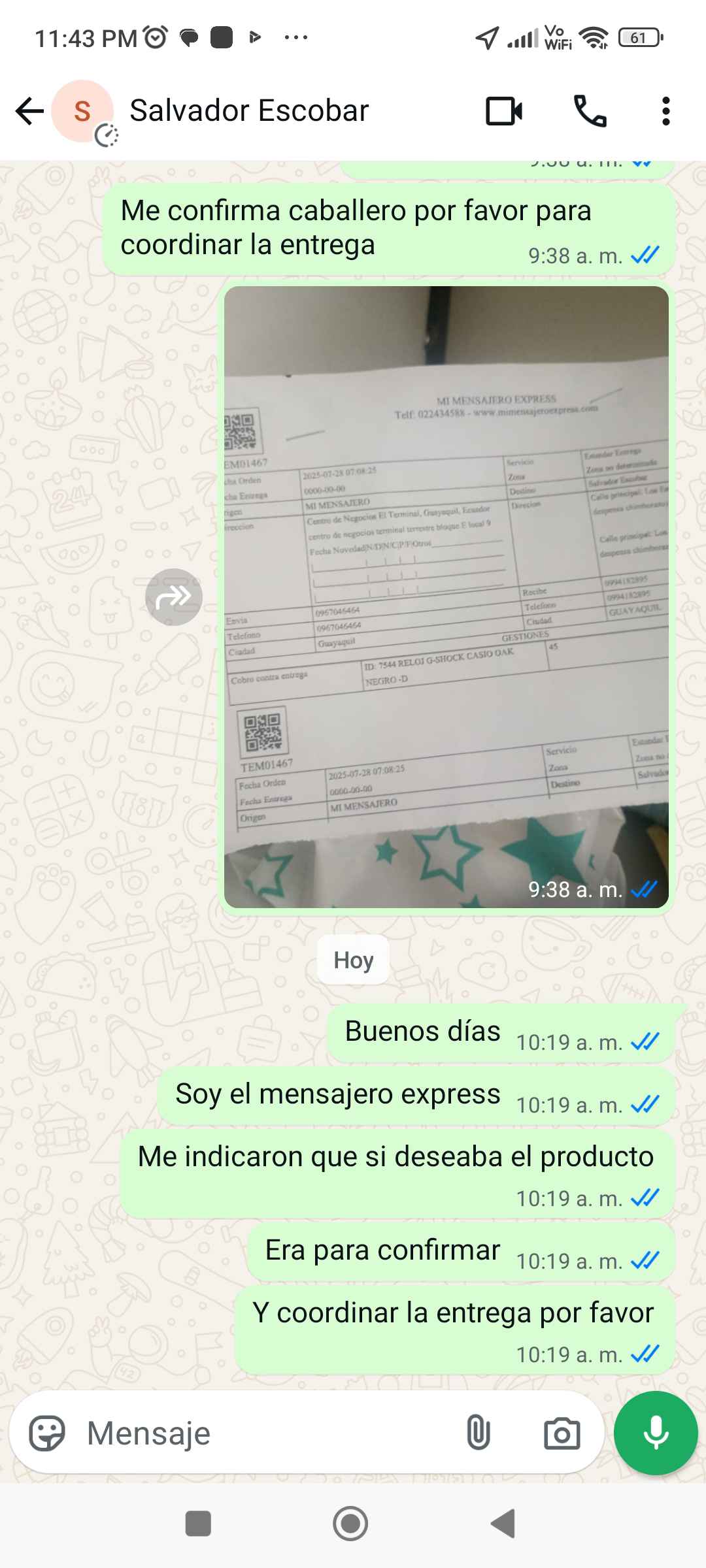Viewport: 706px width, 1568px height.
Task: Open the shipping receipt photo
Action: pos(446,597)
